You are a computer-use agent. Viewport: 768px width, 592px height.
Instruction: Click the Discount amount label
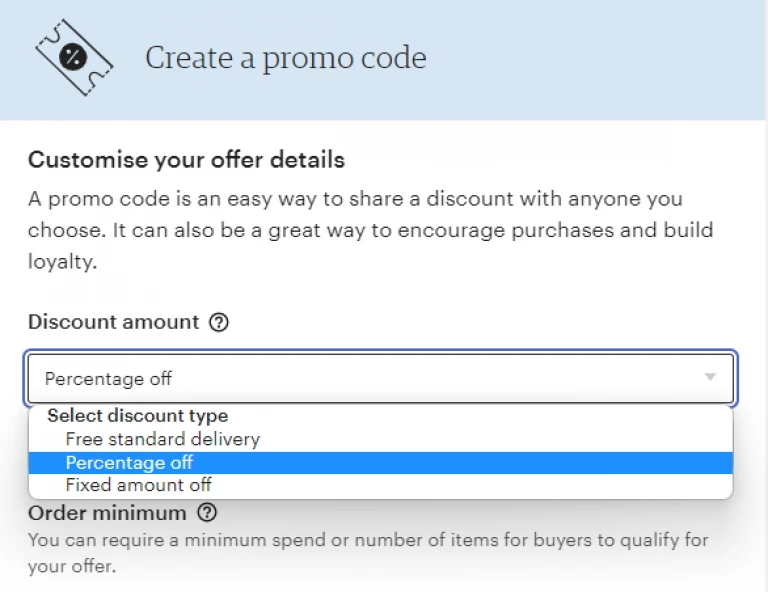[x=114, y=322]
